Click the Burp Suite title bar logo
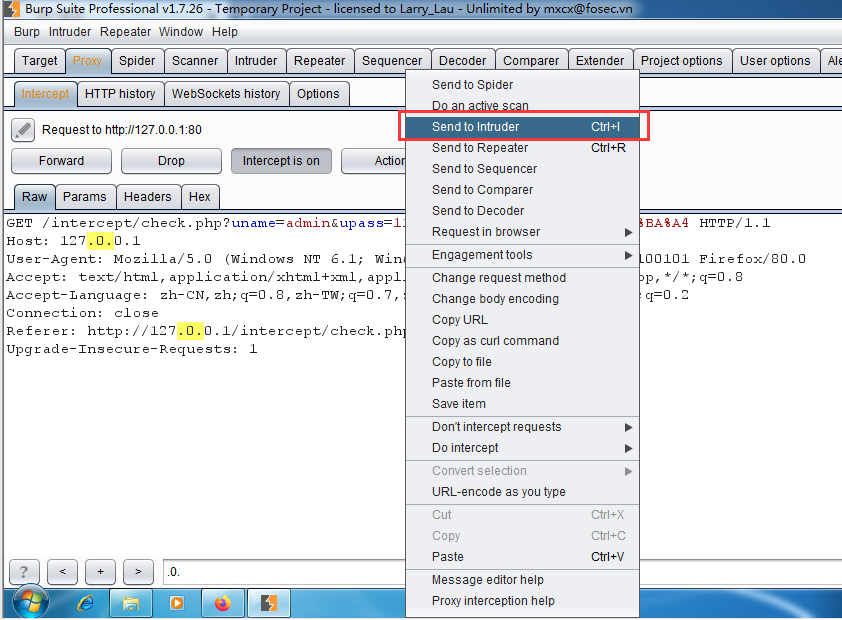This screenshot has width=842, height=620. click(13, 9)
